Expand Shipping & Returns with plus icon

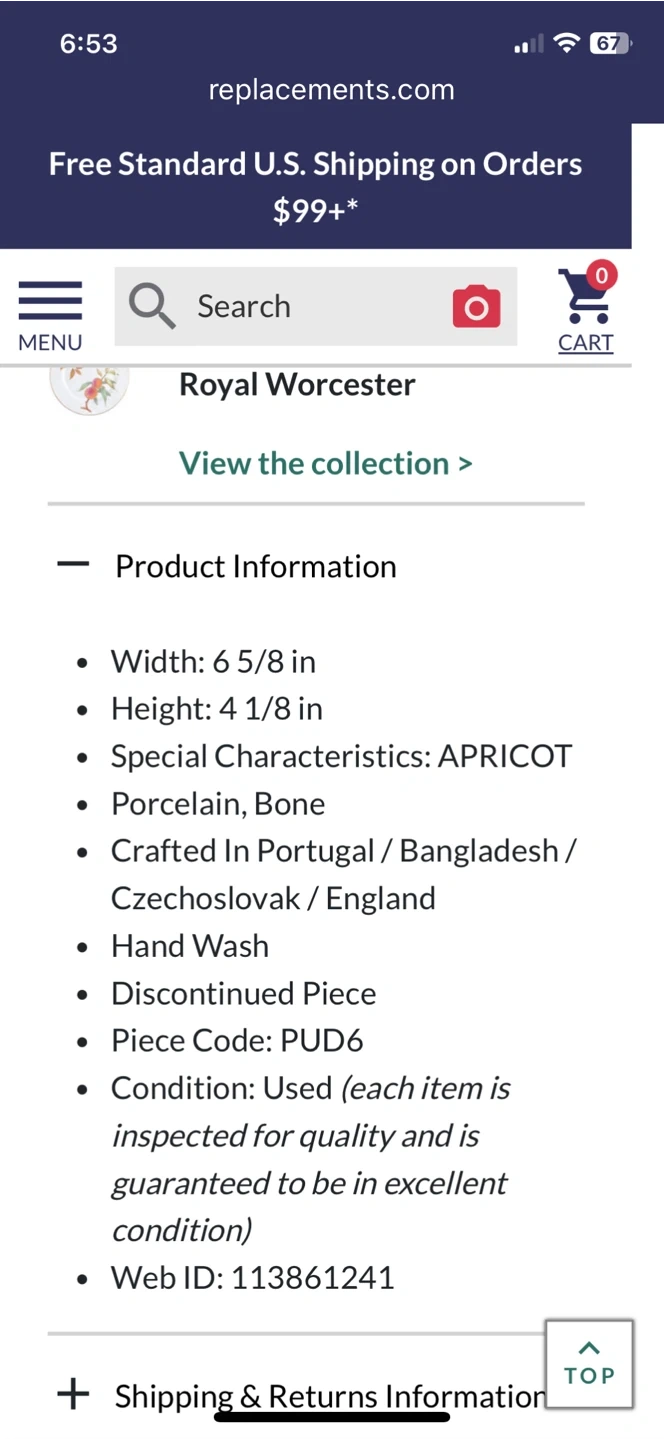73,1394
